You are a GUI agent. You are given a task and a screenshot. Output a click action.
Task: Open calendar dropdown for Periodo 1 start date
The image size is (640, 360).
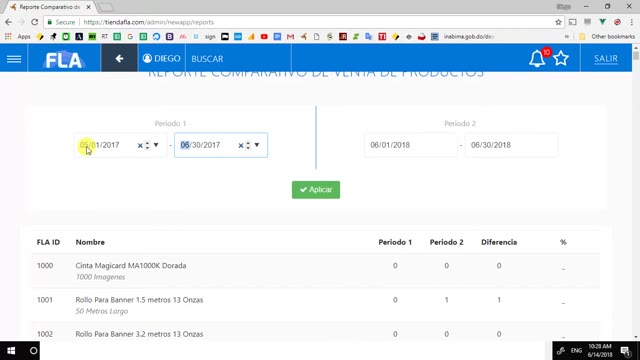(x=156, y=145)
